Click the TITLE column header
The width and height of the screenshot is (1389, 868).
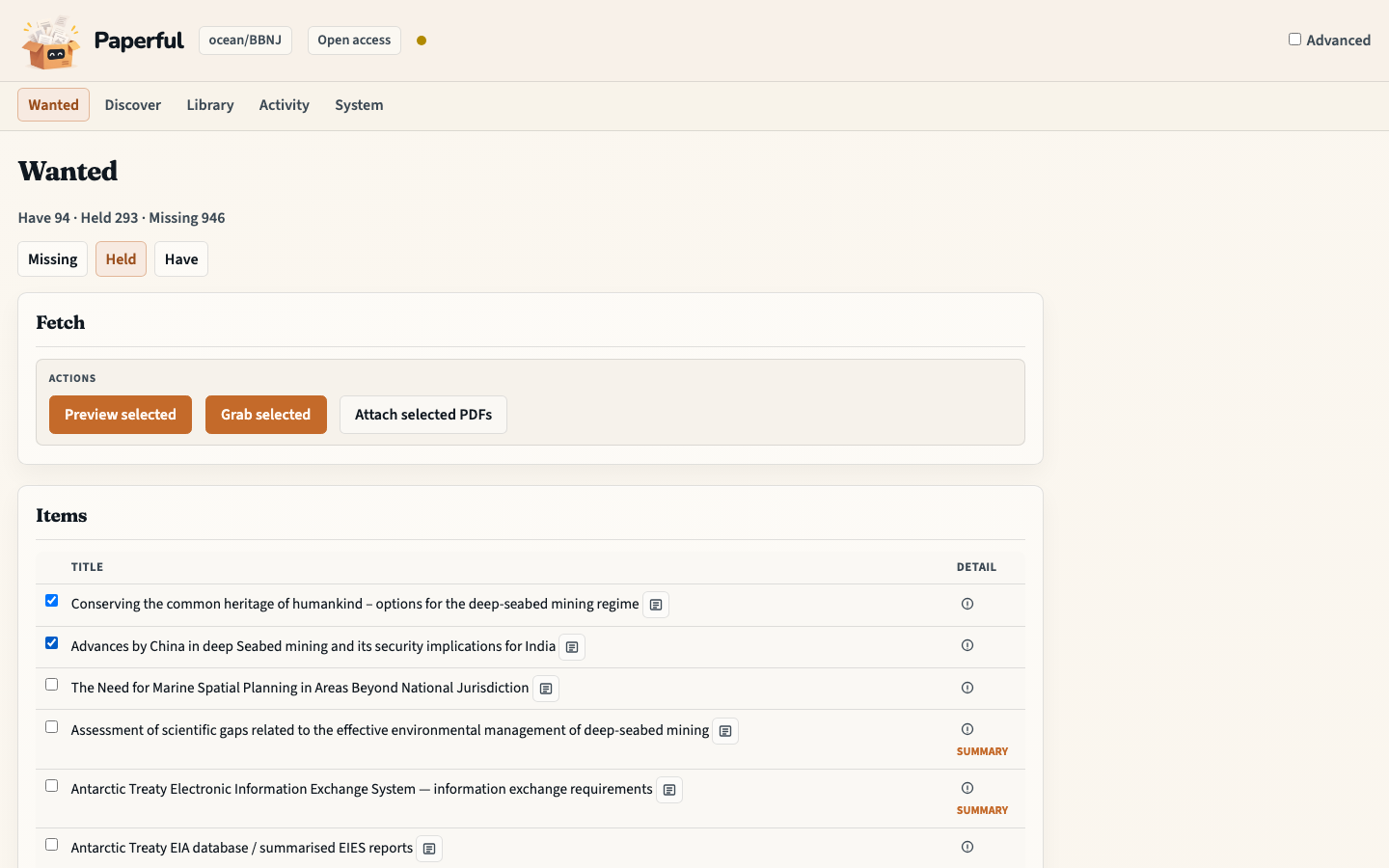(87, 567)
